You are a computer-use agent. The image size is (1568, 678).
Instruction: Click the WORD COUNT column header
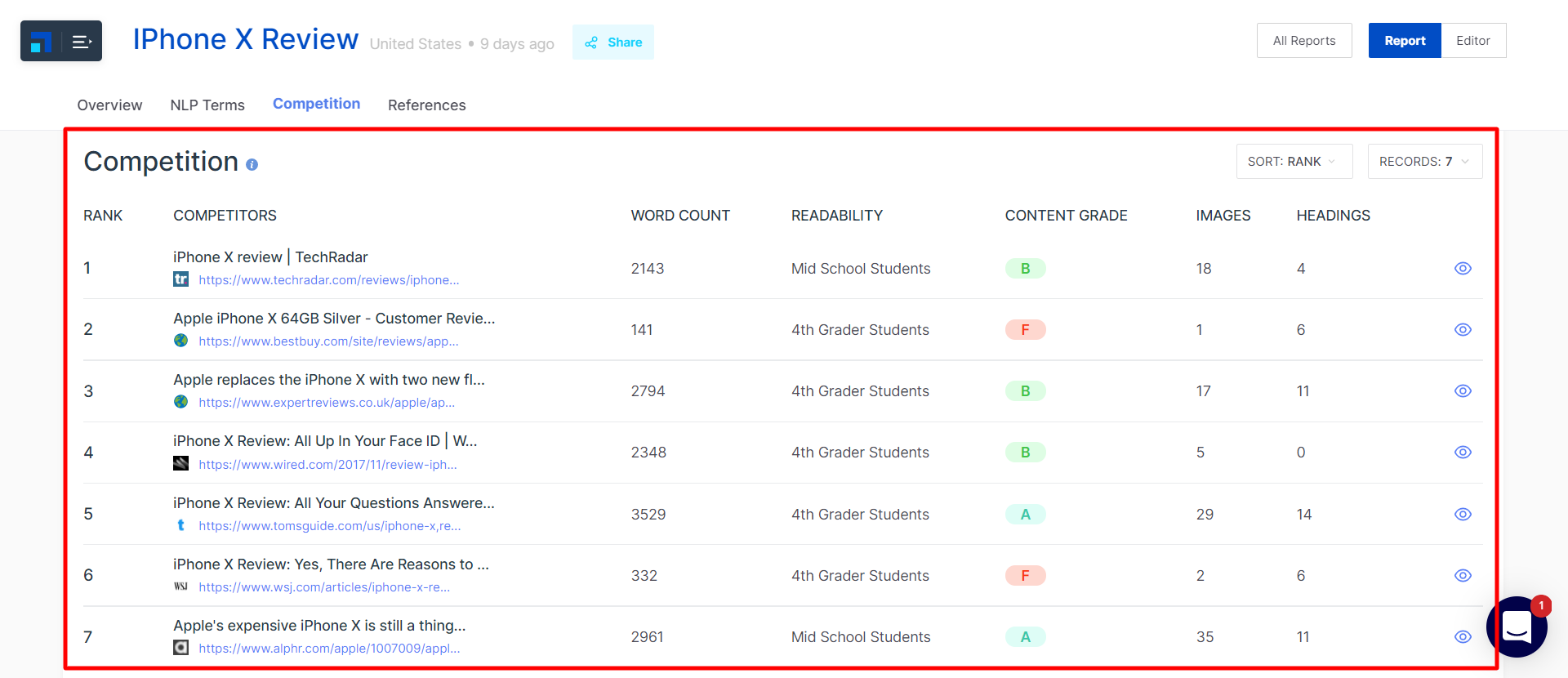click(680, 216)
